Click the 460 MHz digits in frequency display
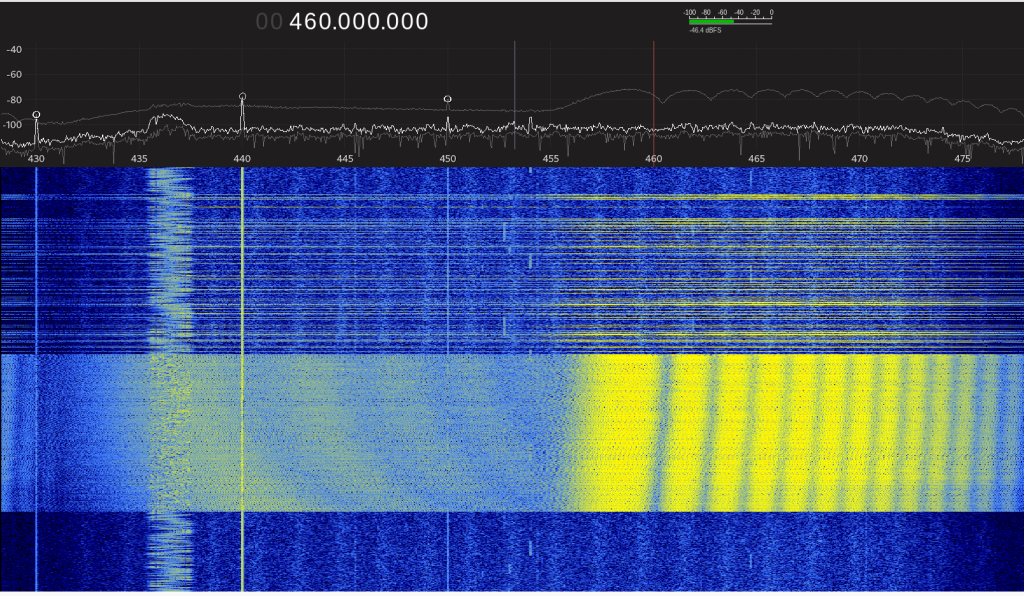Image resolution: width=1024 pixels, height=596 pixels. tap(312, 22)
